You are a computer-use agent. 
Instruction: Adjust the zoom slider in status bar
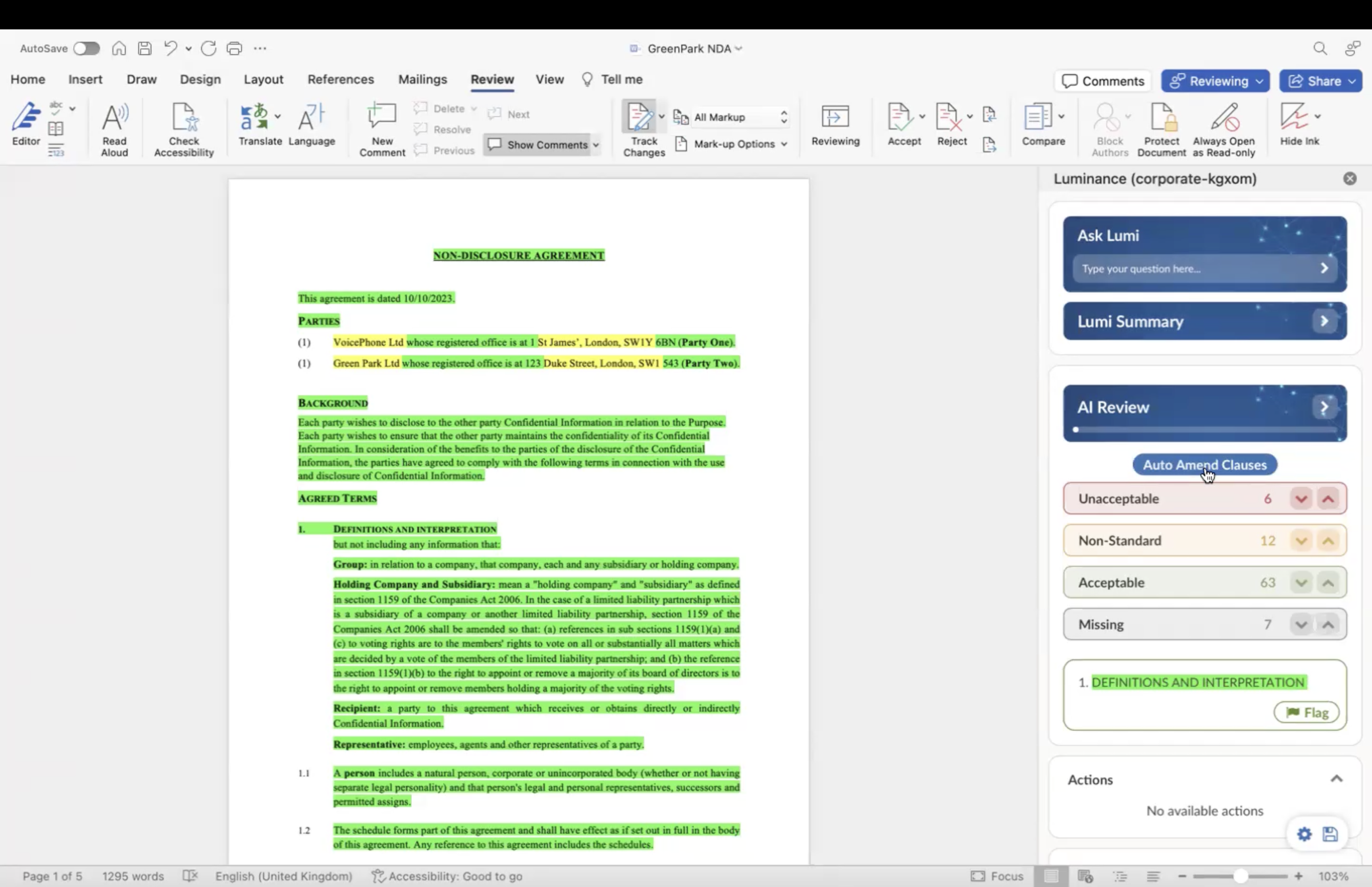pos(1240,876)
